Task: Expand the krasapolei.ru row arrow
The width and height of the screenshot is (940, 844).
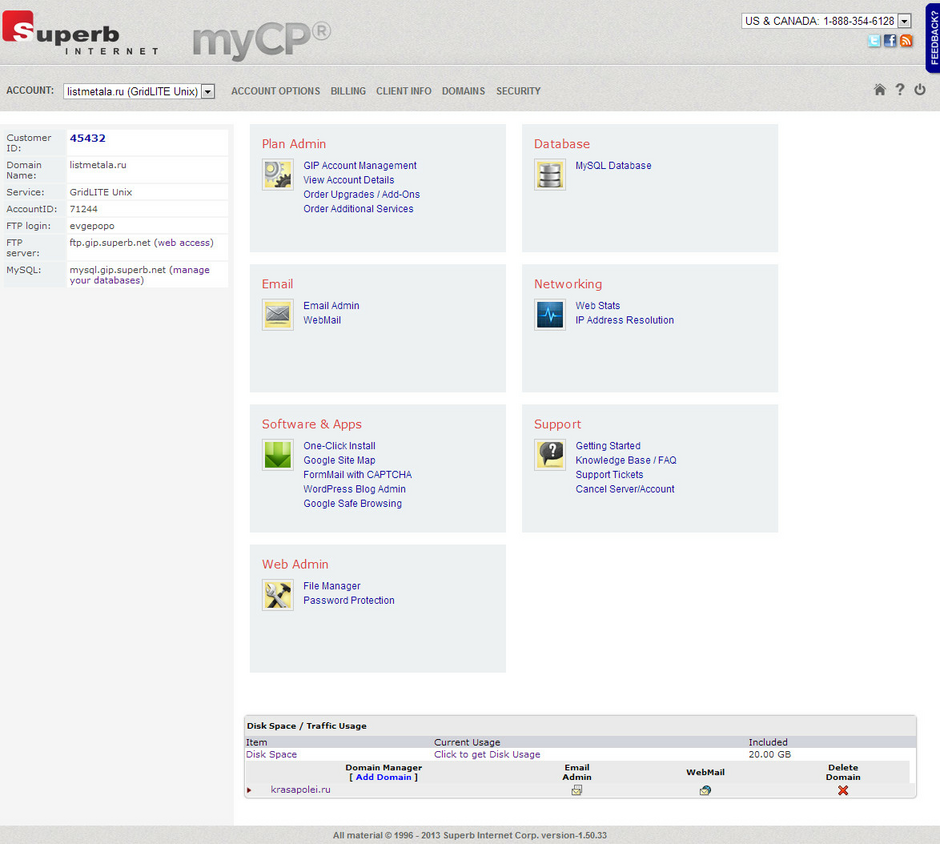Action: pyautogui.click(x=249, y=790)
